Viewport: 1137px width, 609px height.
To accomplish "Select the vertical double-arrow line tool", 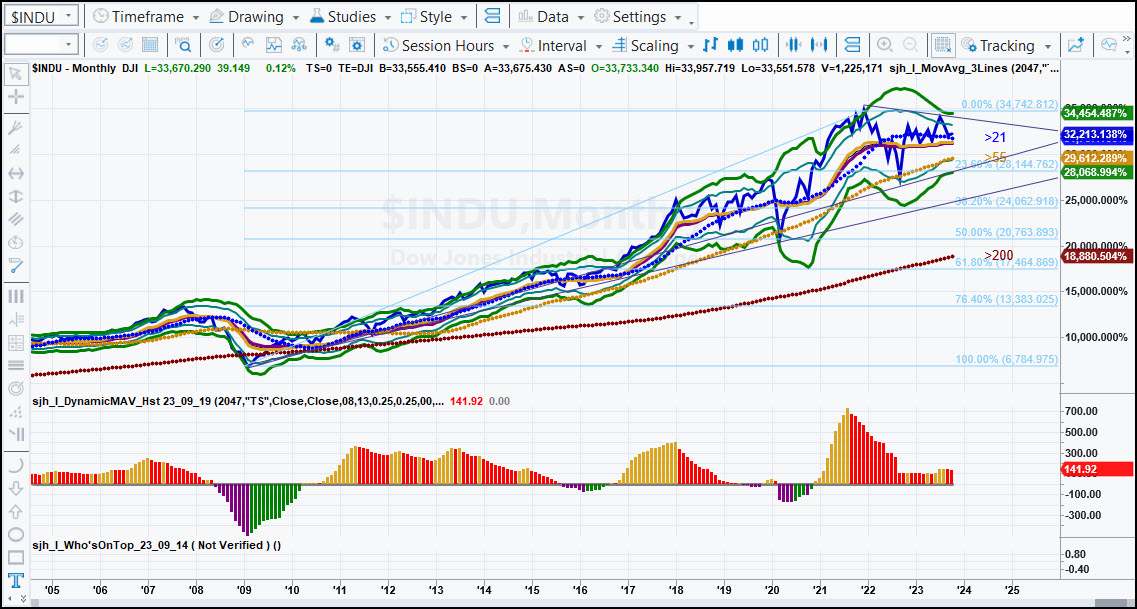I will coord(15,196).
